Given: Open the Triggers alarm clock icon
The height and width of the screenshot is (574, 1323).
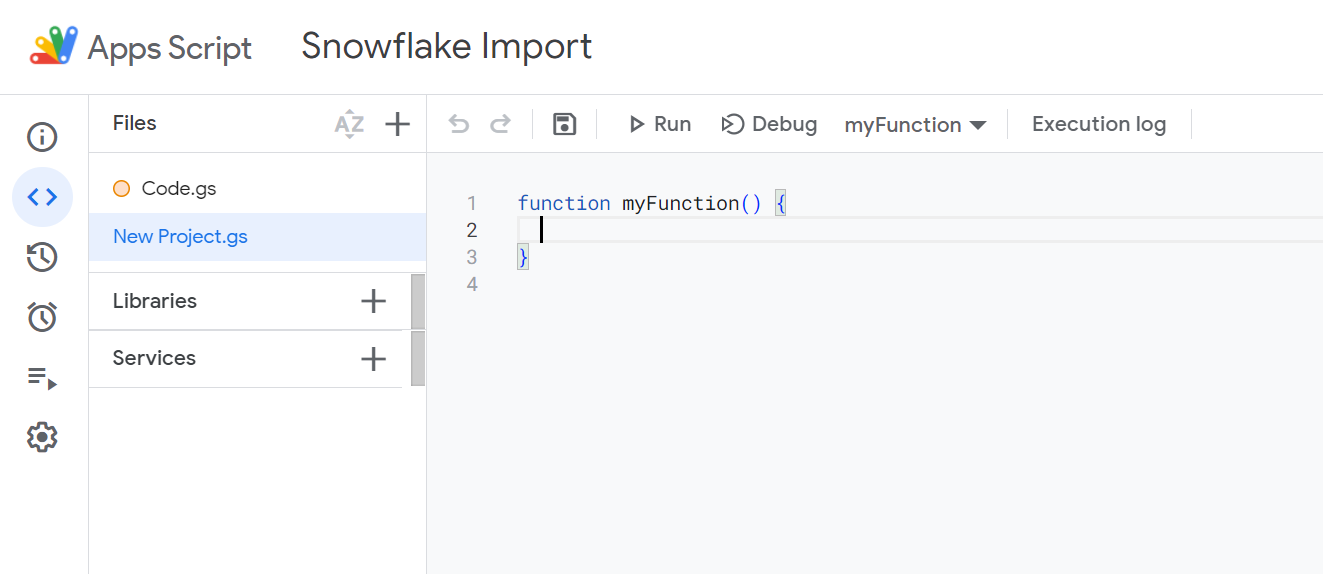Looking at the screenshot, I should click(x=42, y=318).
